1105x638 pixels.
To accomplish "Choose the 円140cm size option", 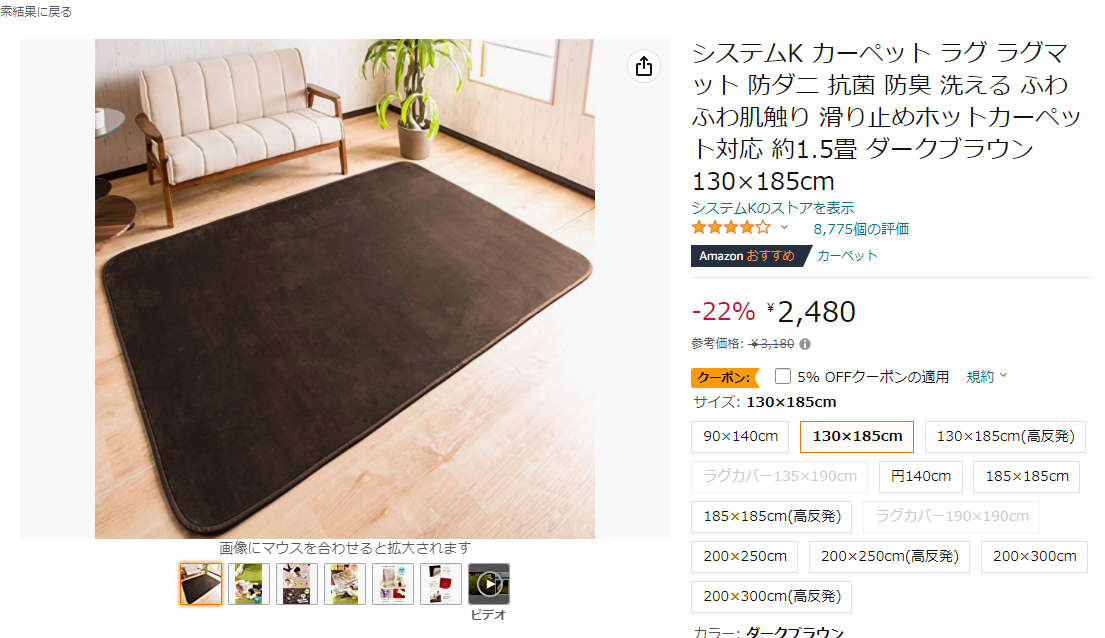I will point(920,477).
